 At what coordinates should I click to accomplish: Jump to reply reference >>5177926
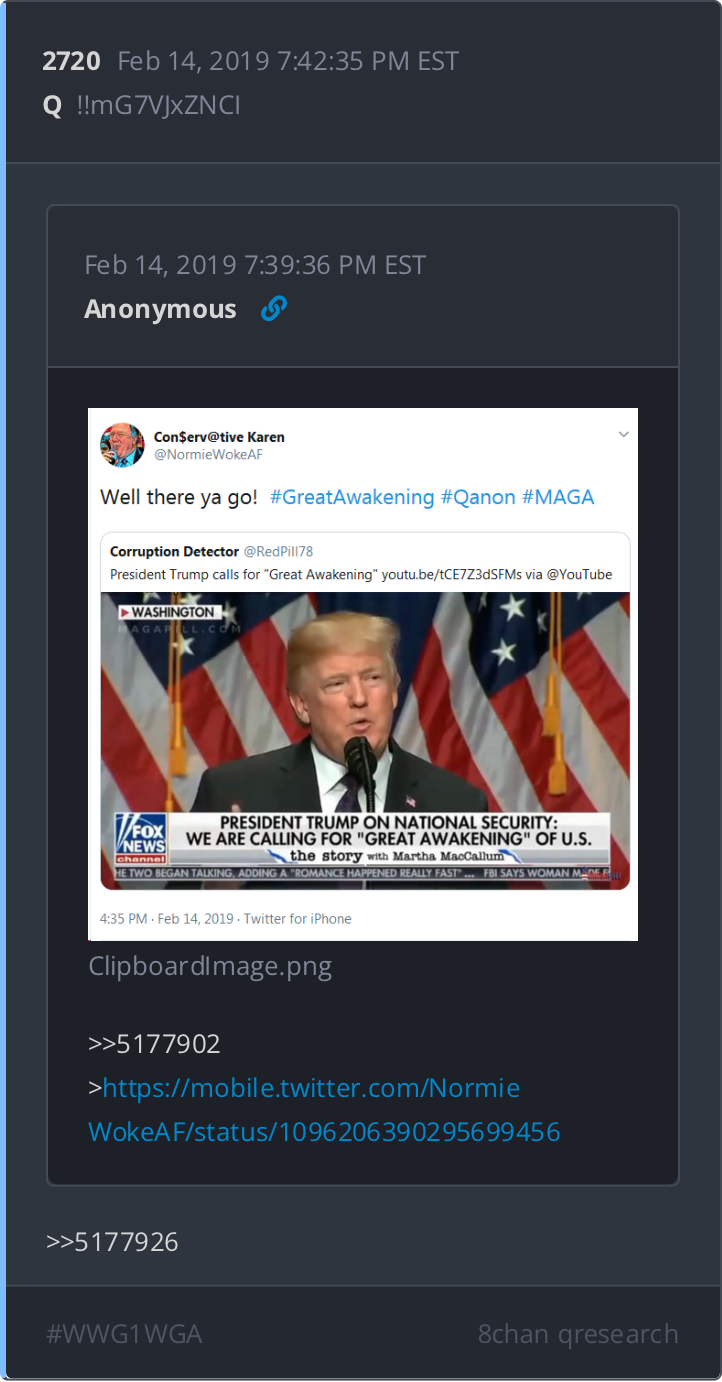point(112,1242)
